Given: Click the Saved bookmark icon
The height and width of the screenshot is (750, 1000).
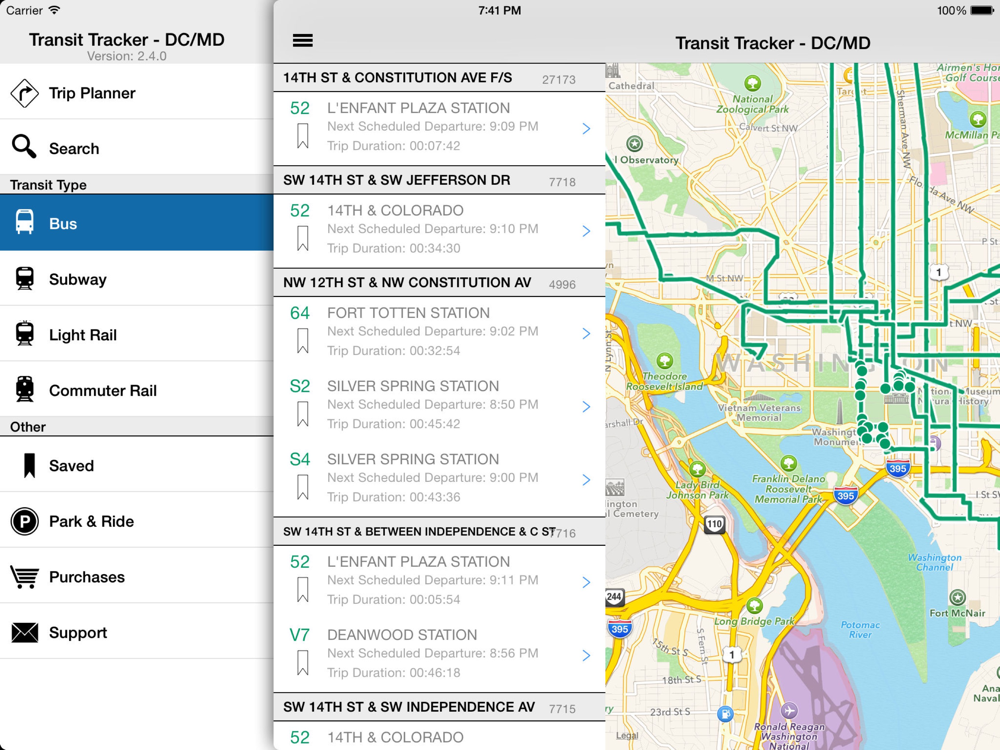Looking at the screenshot, I should coord(29,466).
